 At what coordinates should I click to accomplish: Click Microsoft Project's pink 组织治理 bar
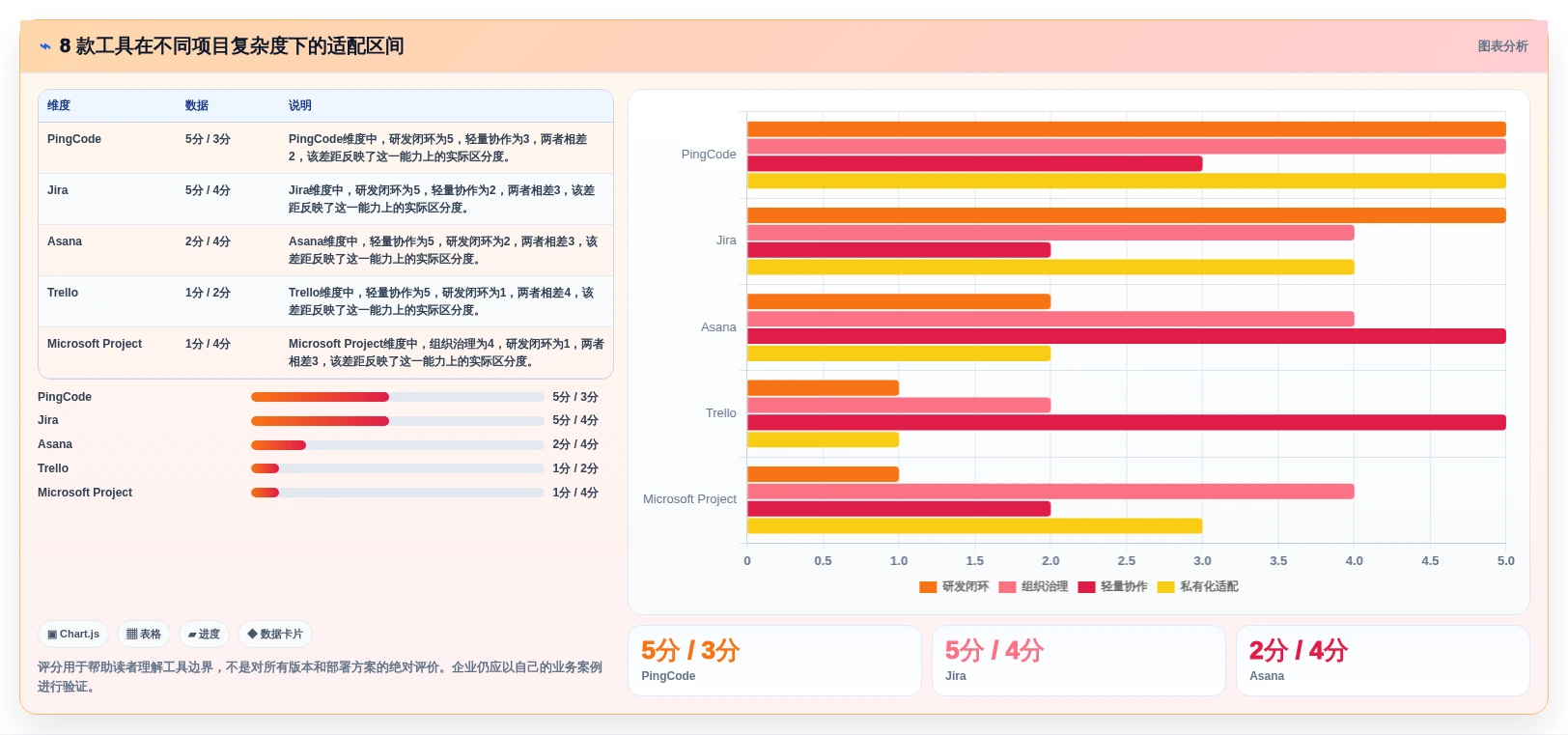point(1050,492)
